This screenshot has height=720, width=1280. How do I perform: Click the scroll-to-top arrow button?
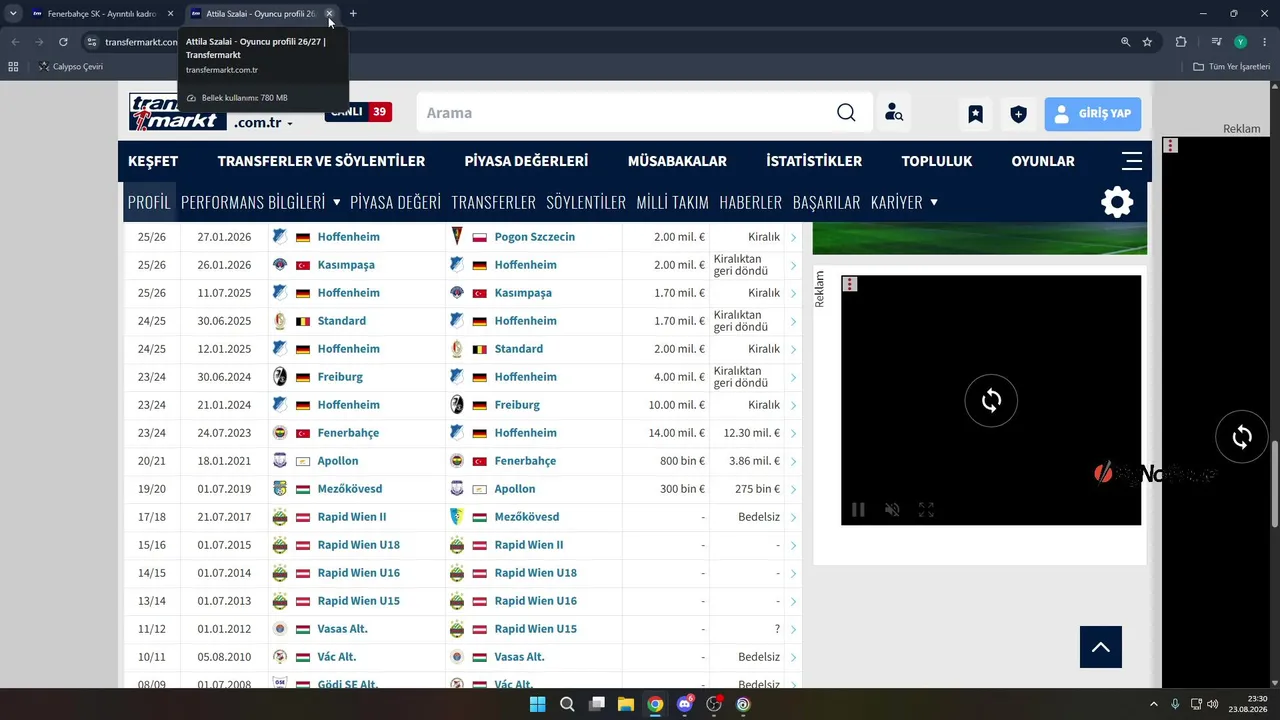(1101, 647)
